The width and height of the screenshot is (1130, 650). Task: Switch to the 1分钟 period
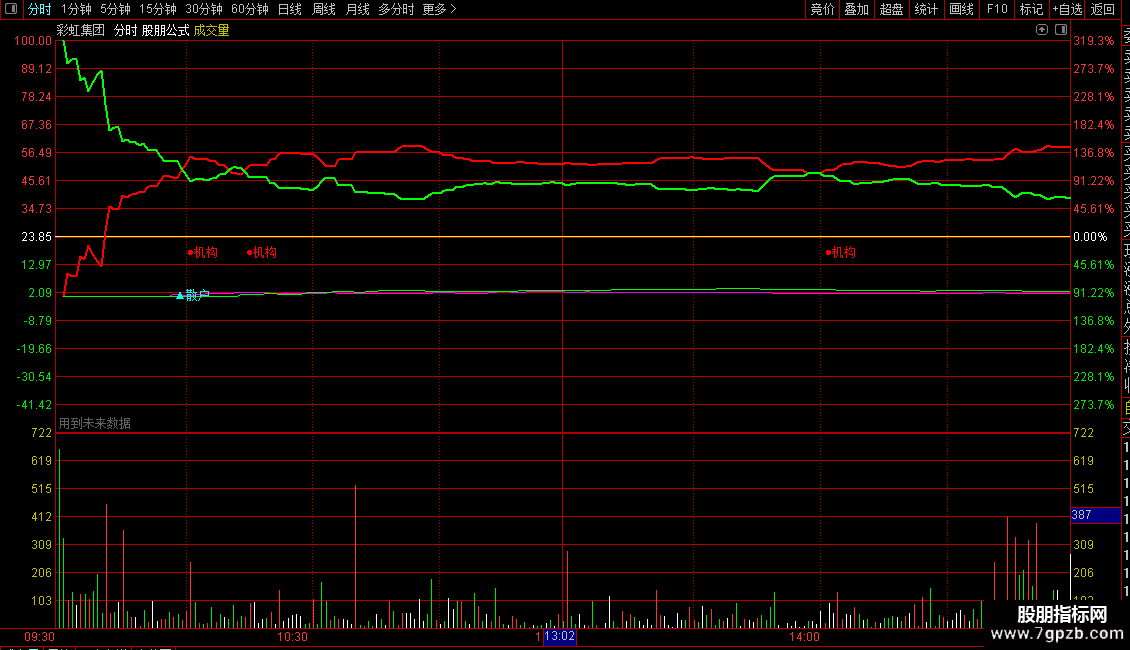point(76,9)
